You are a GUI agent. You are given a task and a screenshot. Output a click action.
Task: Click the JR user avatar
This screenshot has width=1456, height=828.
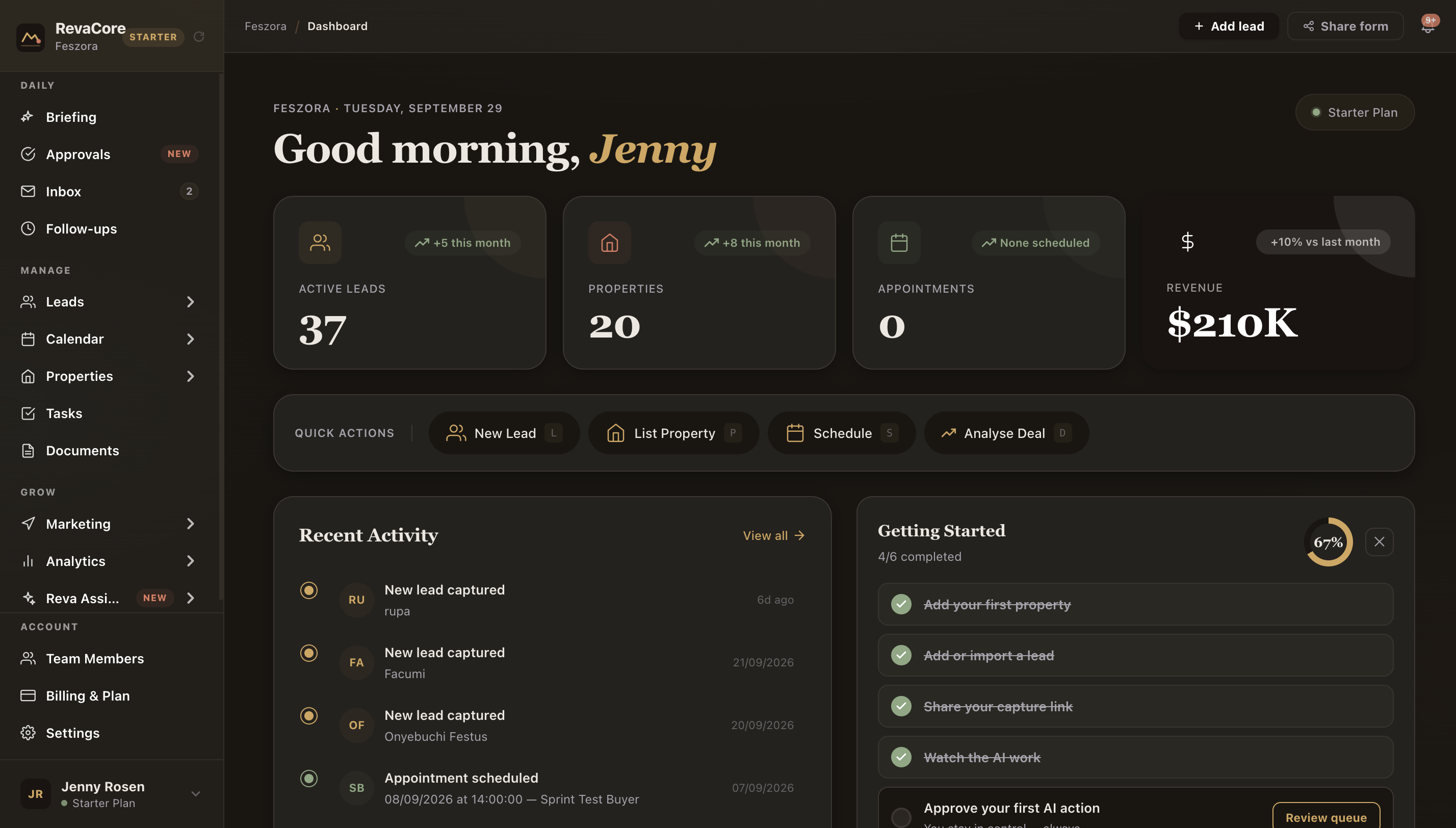[35, 793]
